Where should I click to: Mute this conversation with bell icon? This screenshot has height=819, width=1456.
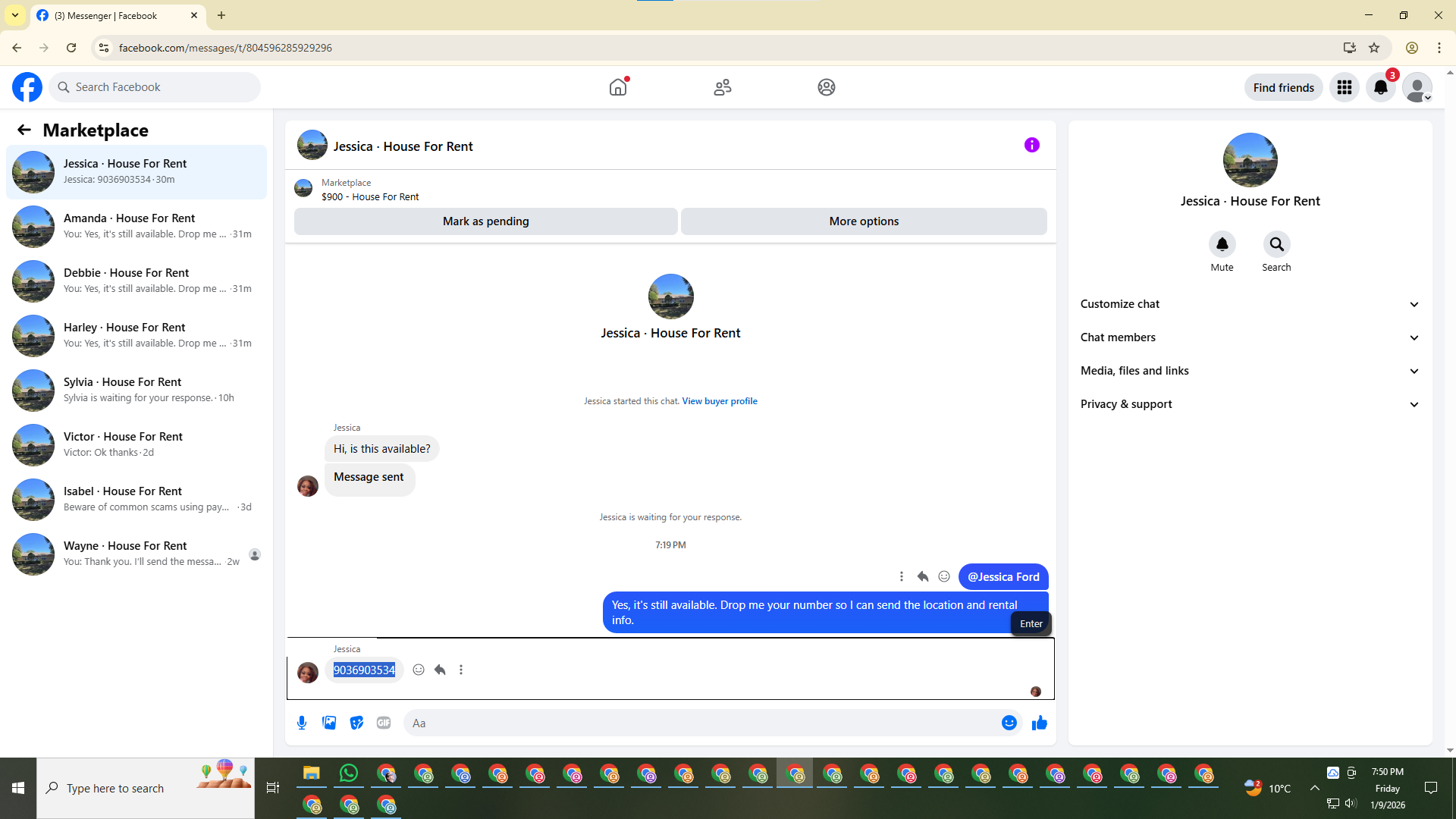[1222, 244]
